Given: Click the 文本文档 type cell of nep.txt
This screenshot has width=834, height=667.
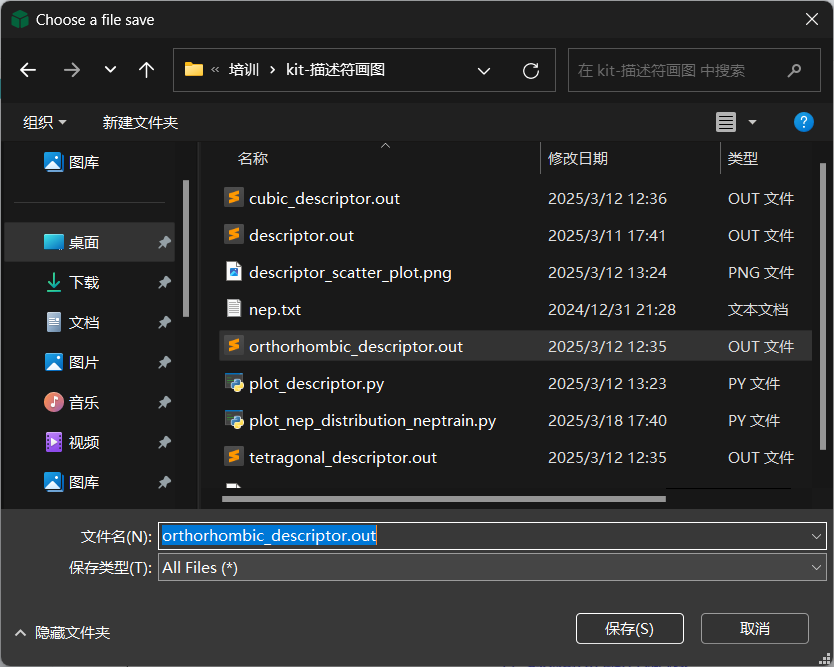Looking at the screenshot, I should [x=757, y=310].
